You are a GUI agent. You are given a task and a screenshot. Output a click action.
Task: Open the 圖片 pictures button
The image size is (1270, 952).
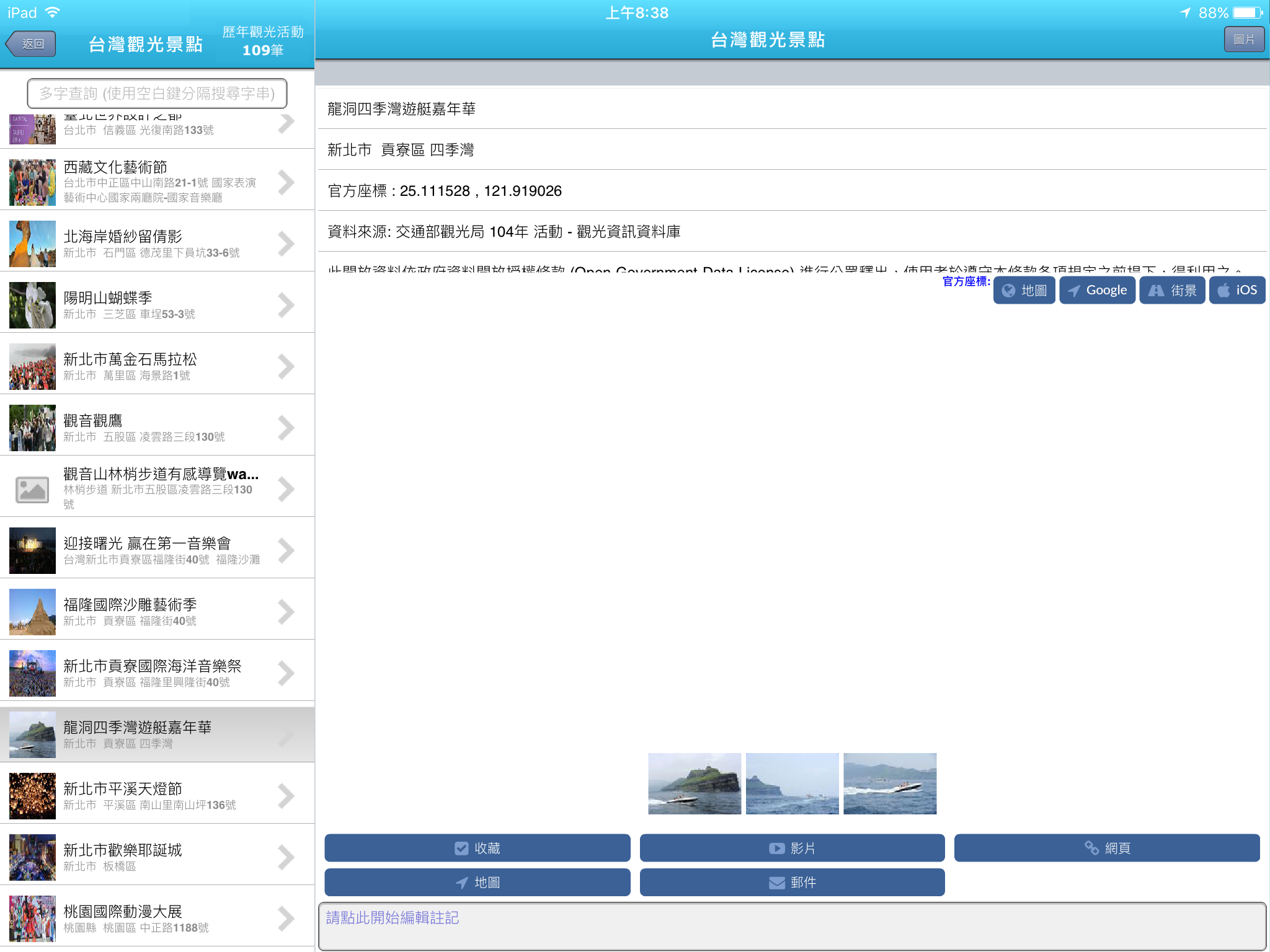tap(1244, 40)
